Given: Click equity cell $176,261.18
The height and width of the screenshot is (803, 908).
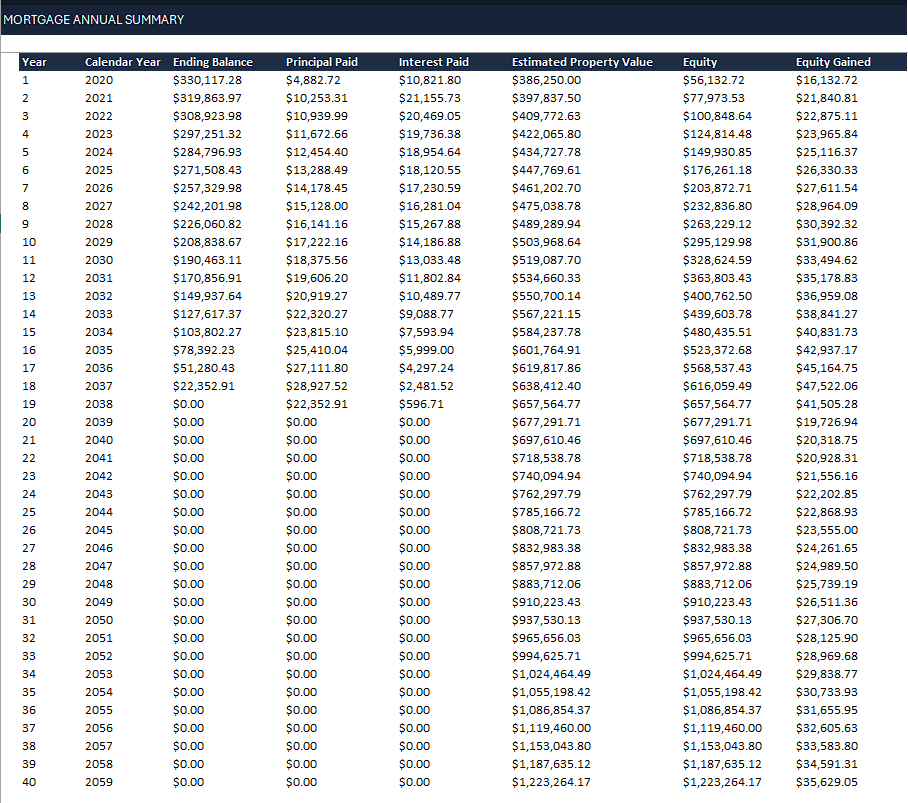Looking at the screenshot, I should (x=717, y=170).
